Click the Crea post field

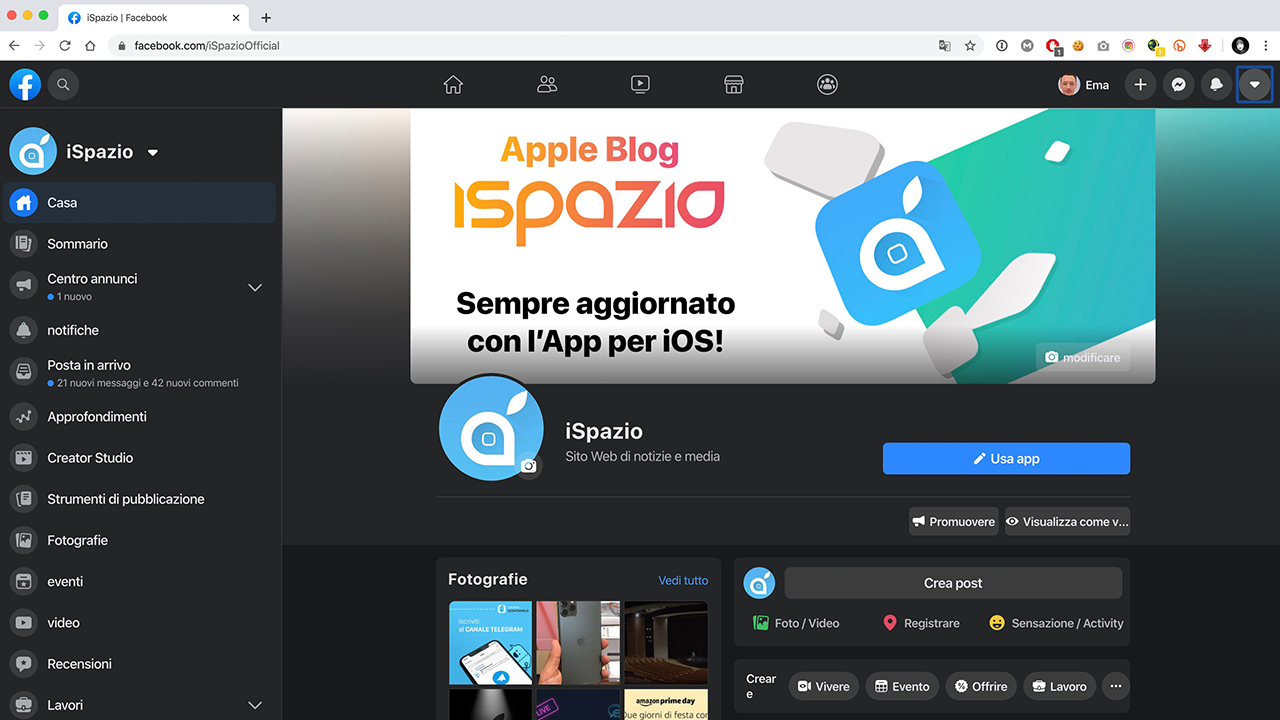pyautogui.click(x=953, y=583)
